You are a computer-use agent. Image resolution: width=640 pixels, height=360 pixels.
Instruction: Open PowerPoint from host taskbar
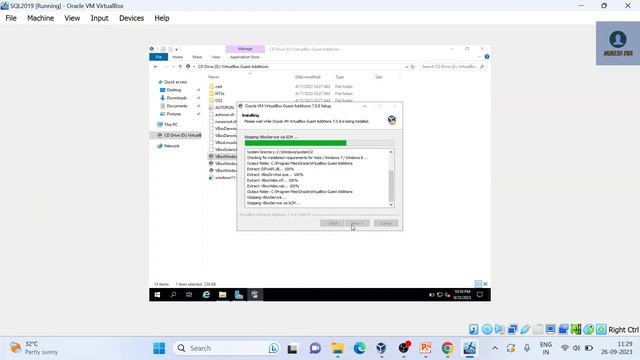[x=425, y=348]
